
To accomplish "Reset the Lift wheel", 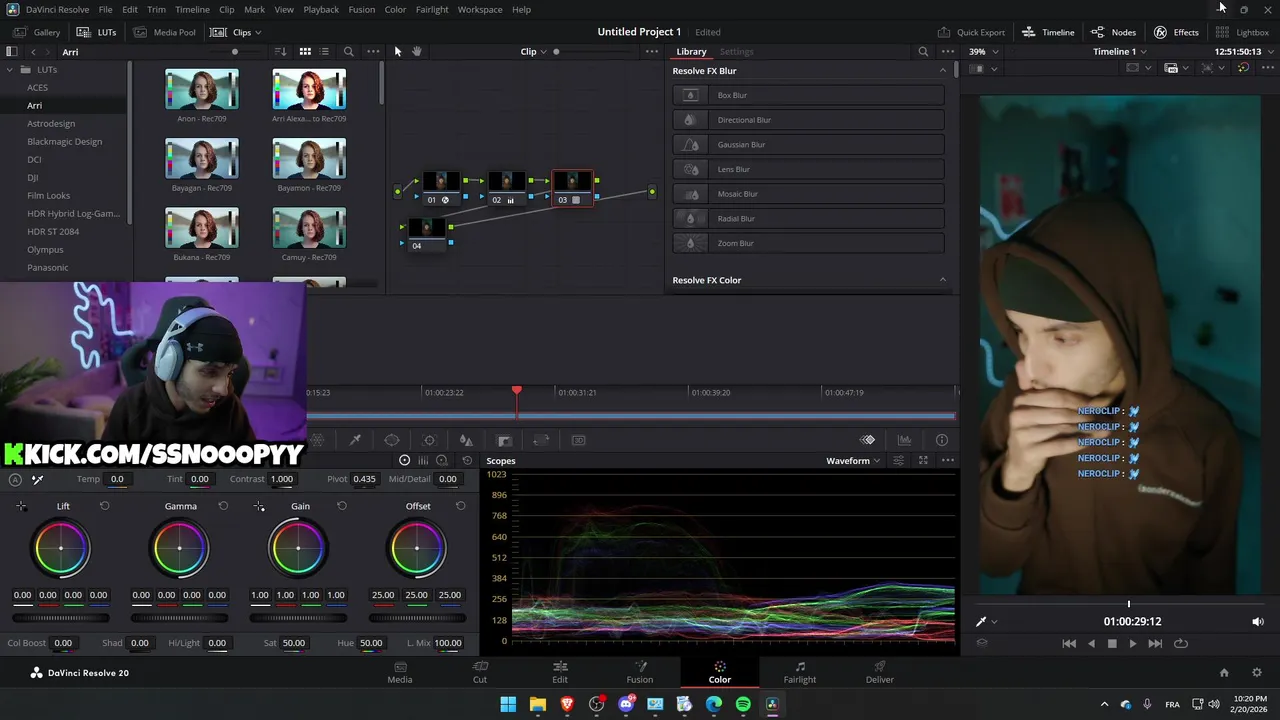I will pyautogui.click(x=104, y=506).
